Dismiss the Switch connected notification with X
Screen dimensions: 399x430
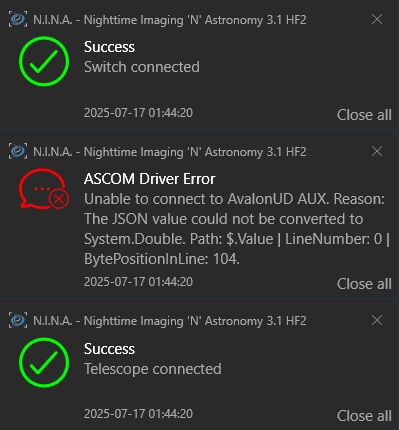pos(377,19)
